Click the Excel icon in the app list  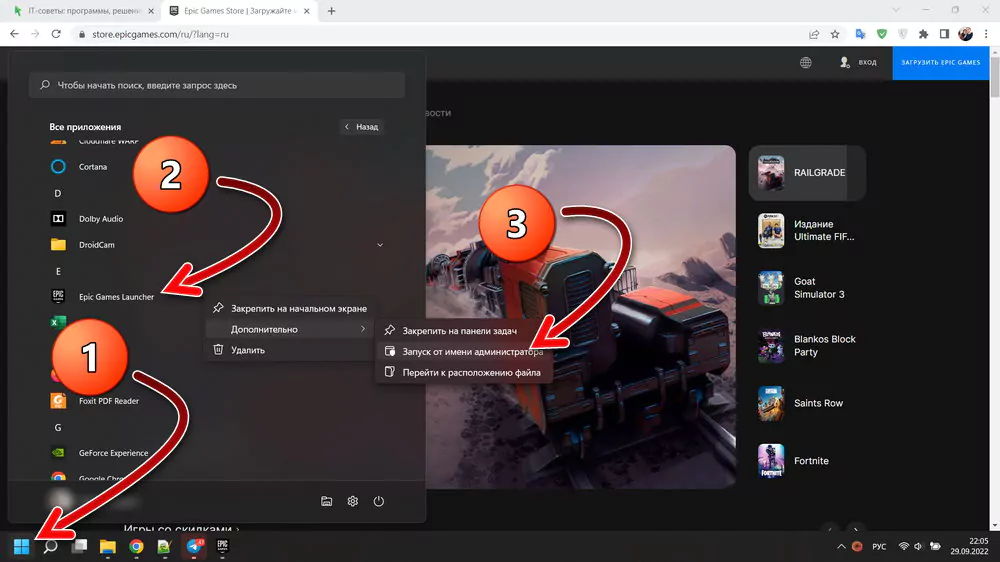pos(57,322)
